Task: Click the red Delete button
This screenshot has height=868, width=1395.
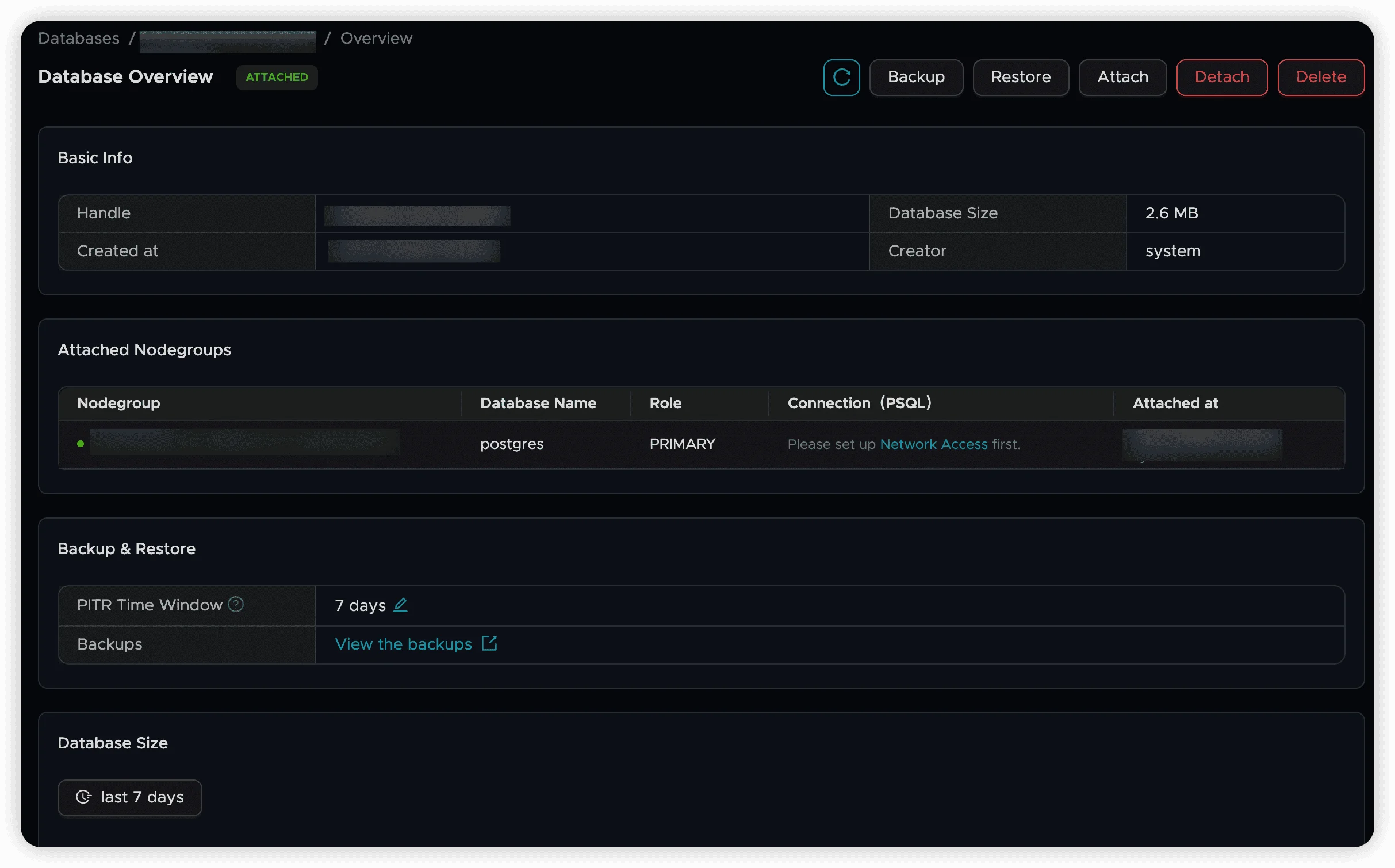Action: [1320, 77]
